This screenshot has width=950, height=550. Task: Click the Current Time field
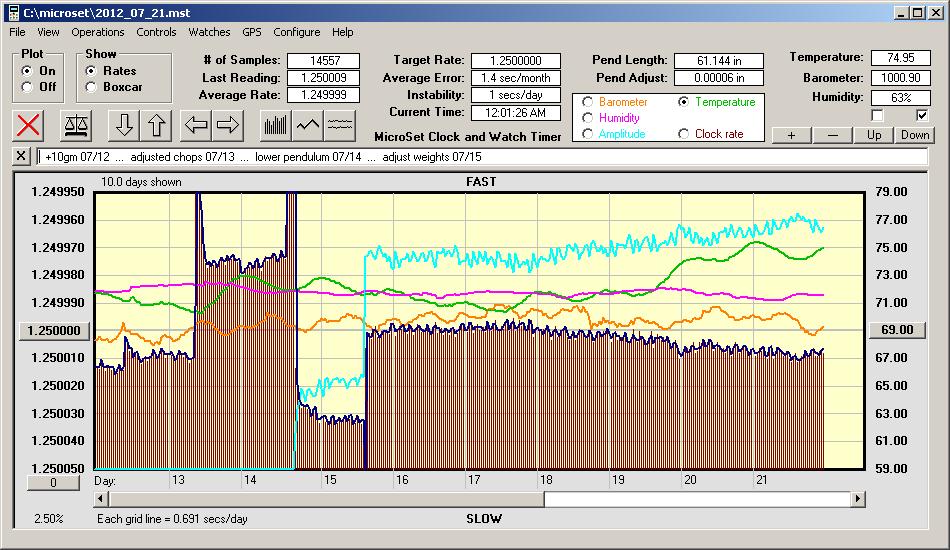coord(516,112)
